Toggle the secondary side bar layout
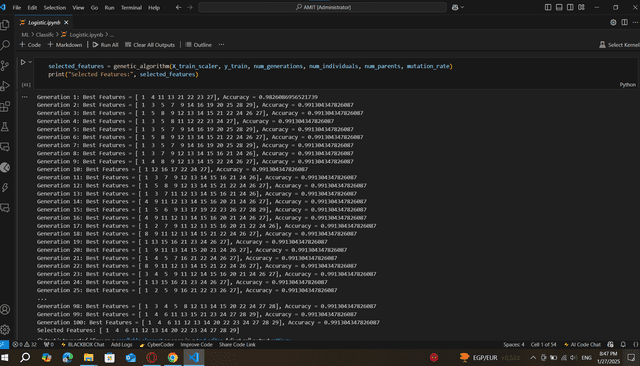 tap(570, 7)
